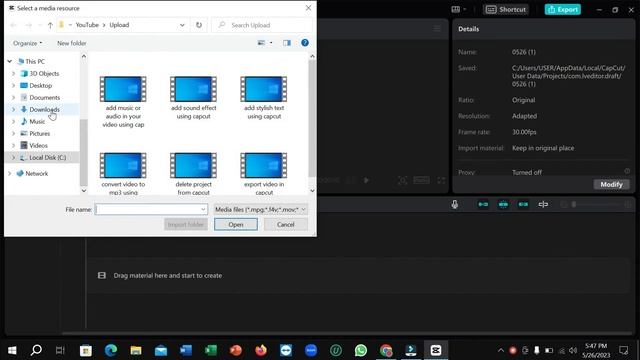Toggle linkage icon in timeline toolbar
This screenshot has width=640, height=360.
click(523, 204)
